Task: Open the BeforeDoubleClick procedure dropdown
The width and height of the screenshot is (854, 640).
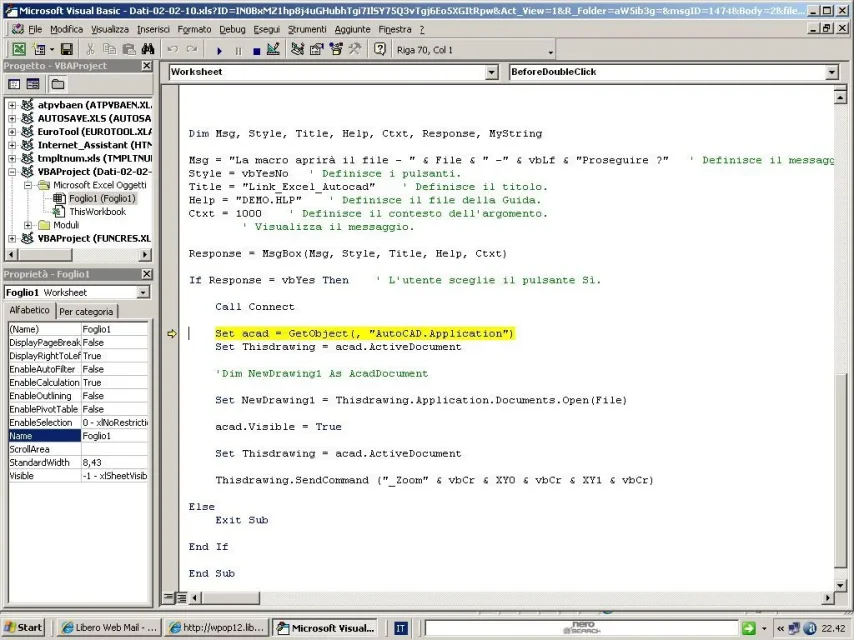Action: coord(831,72)
